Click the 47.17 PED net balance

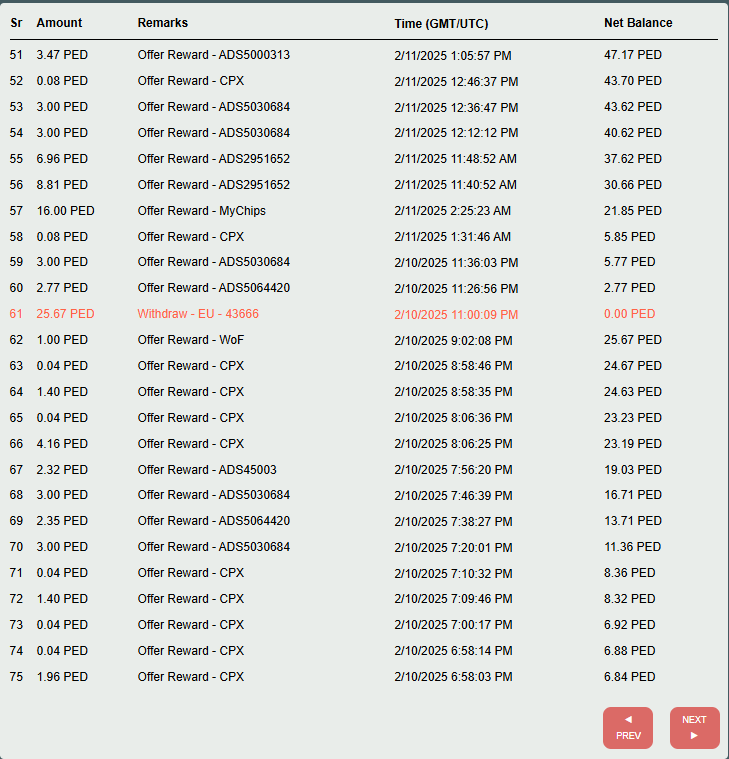pos(633,55)
